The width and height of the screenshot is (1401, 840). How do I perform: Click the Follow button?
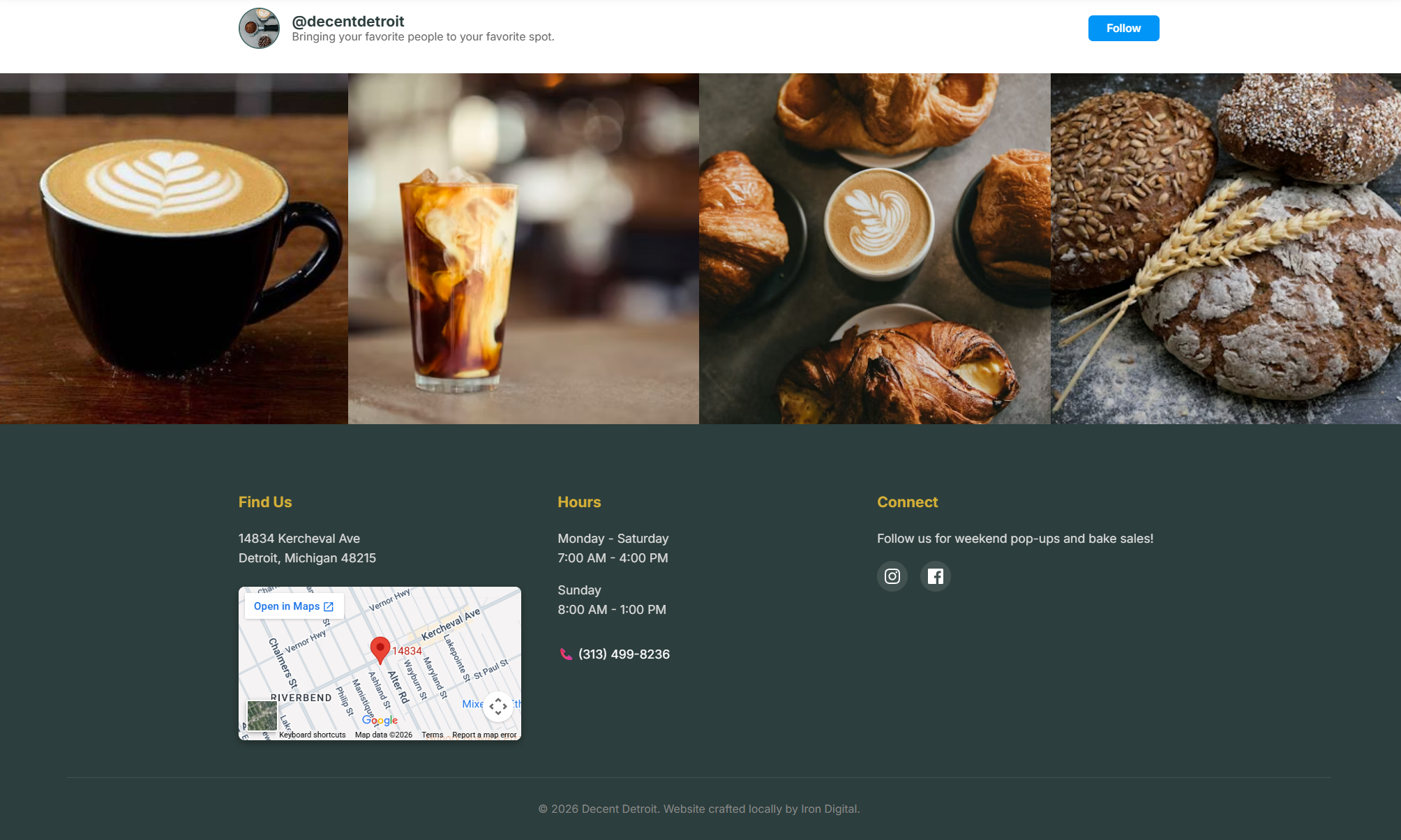click(x=1123, y=28)
